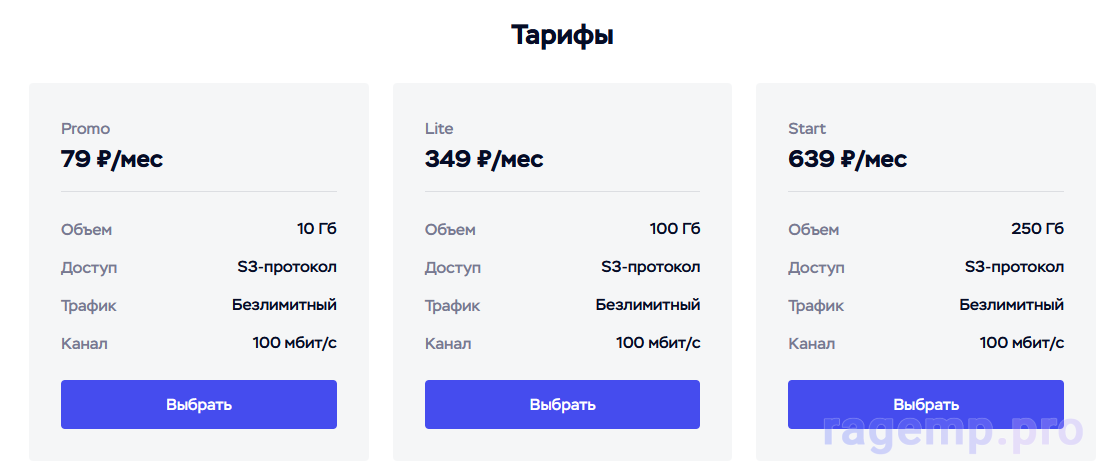The width and height of the screenshot is (1113, 476).
Task: Click the ragemp.pro watermark
Action: click(953, 432)
